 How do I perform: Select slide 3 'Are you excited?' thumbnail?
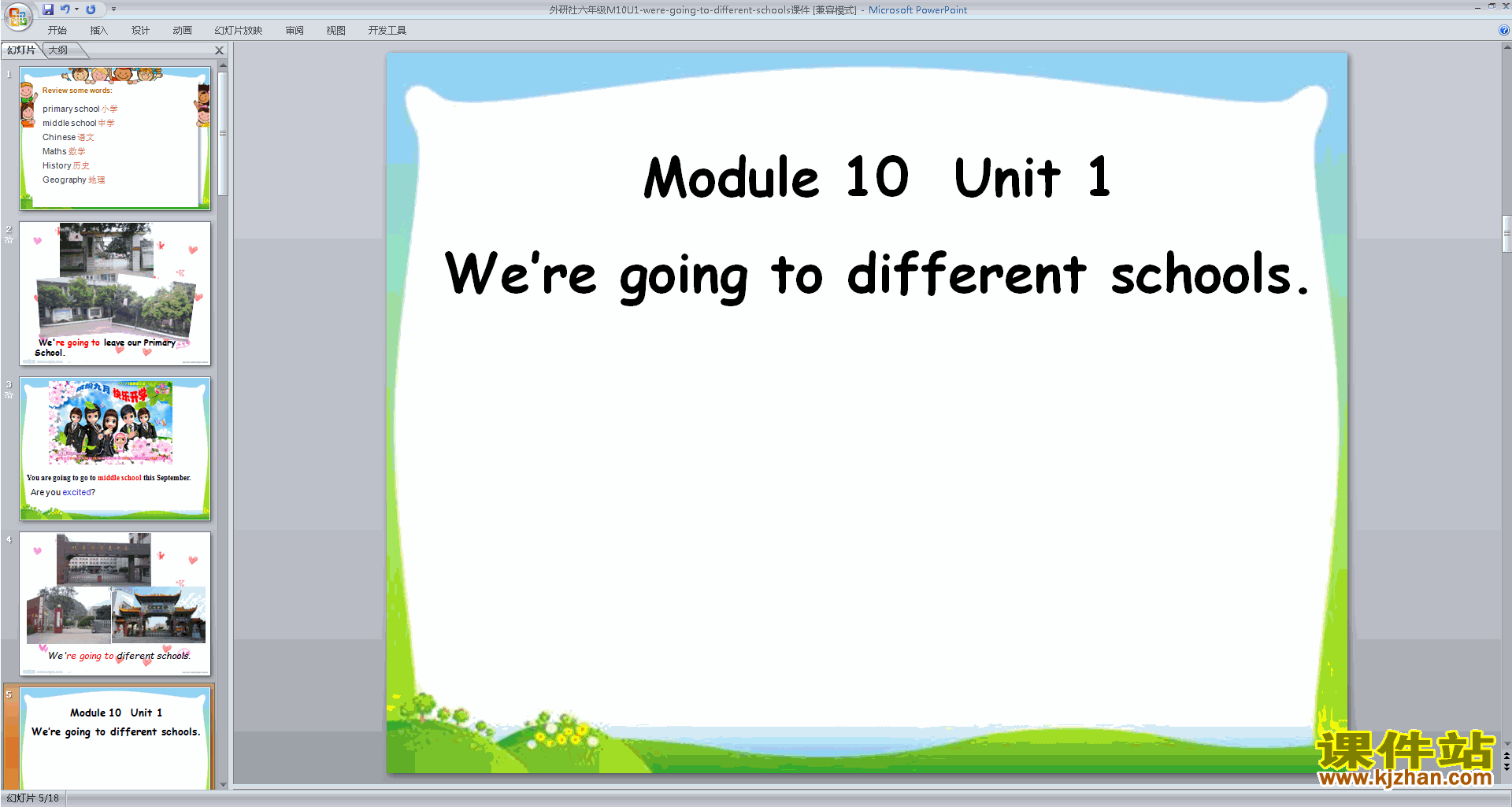pos(115,449)
